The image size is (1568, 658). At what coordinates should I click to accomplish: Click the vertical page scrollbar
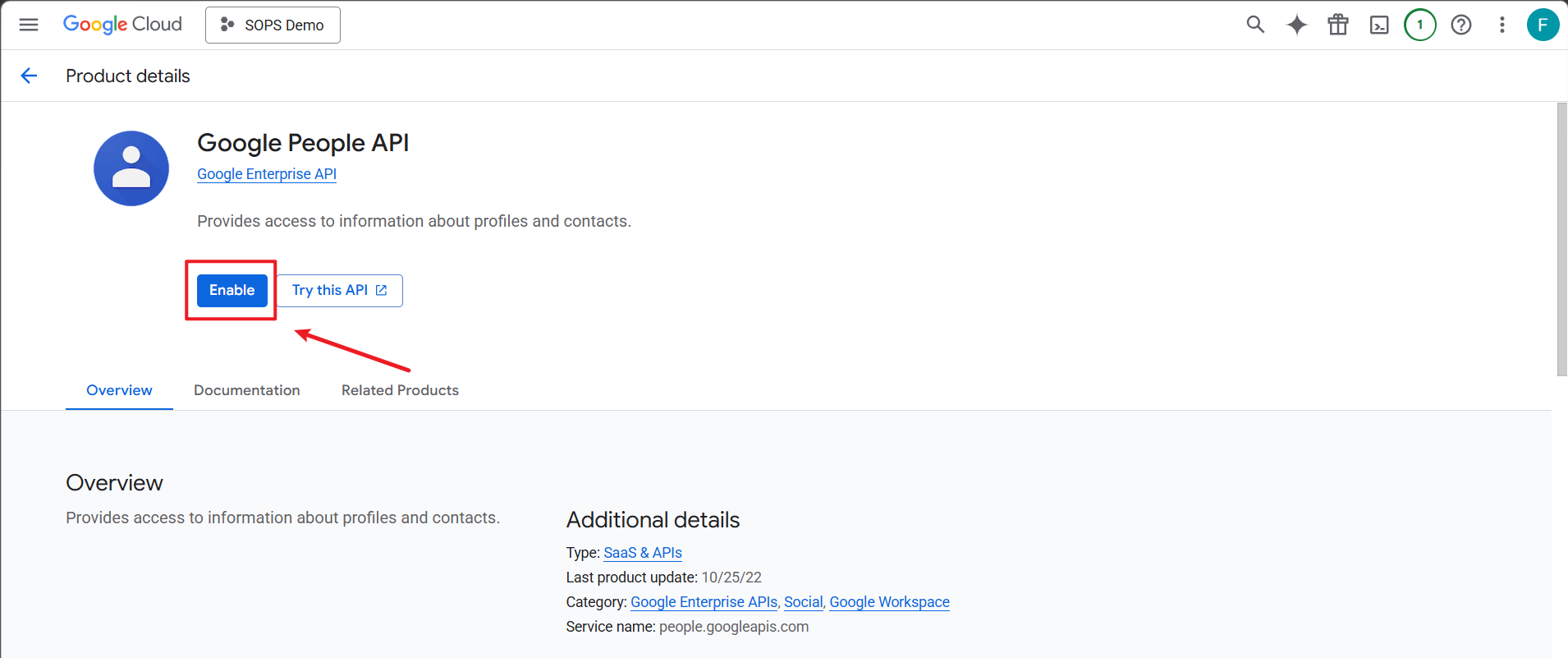point(1561,238)
